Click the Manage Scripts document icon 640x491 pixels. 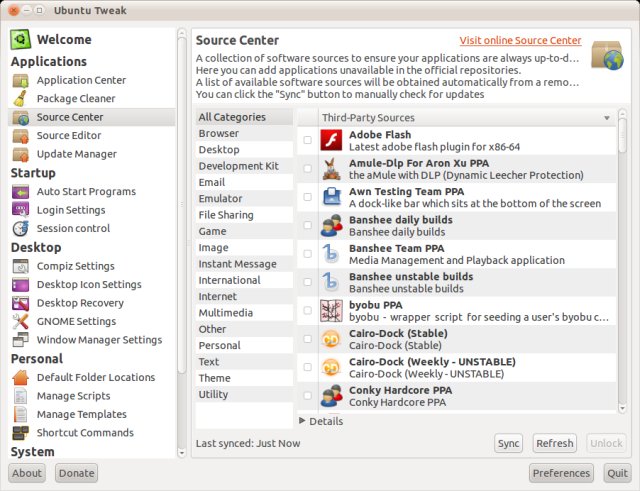(x=20, y=396)
